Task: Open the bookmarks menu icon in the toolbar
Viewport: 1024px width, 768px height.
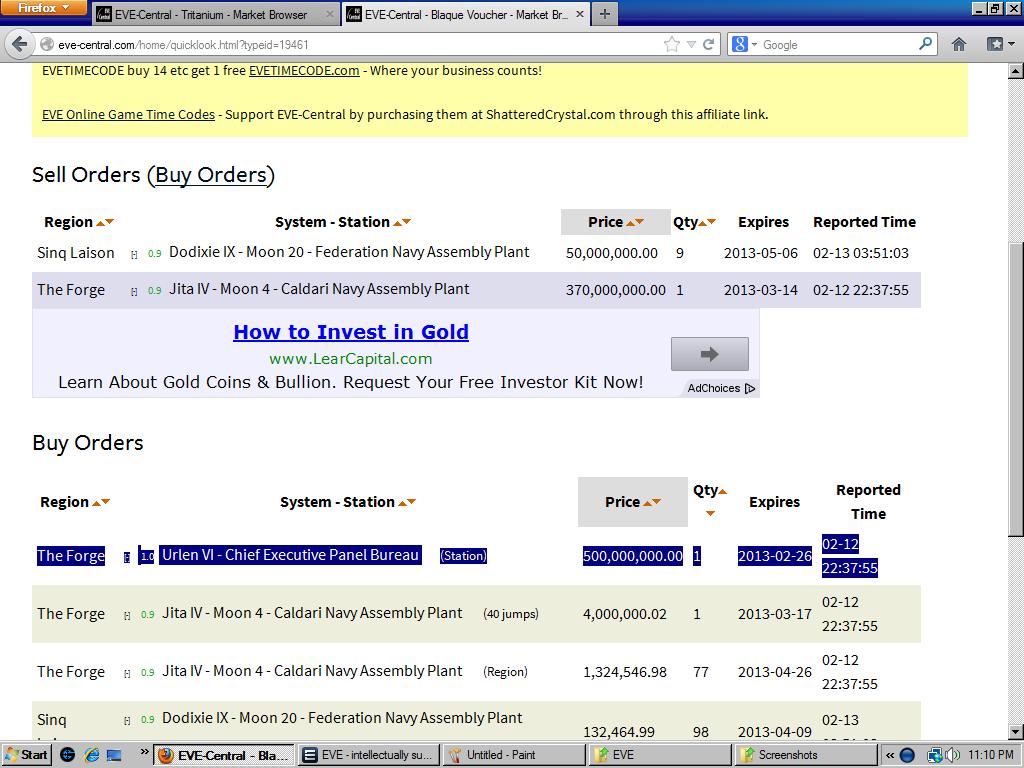Action: click(x=999, y=44)
